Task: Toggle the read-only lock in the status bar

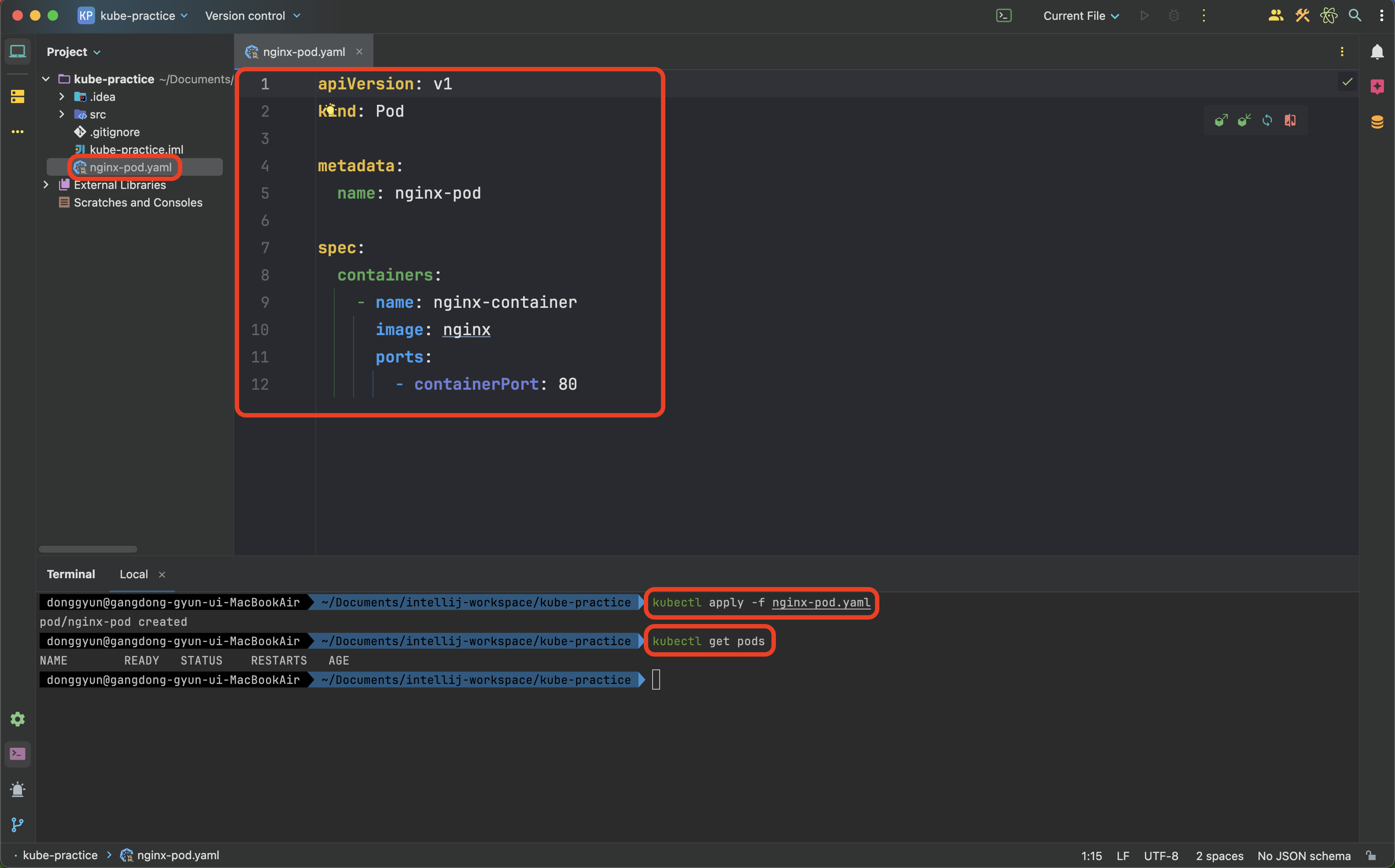Action: [1371, 855]
